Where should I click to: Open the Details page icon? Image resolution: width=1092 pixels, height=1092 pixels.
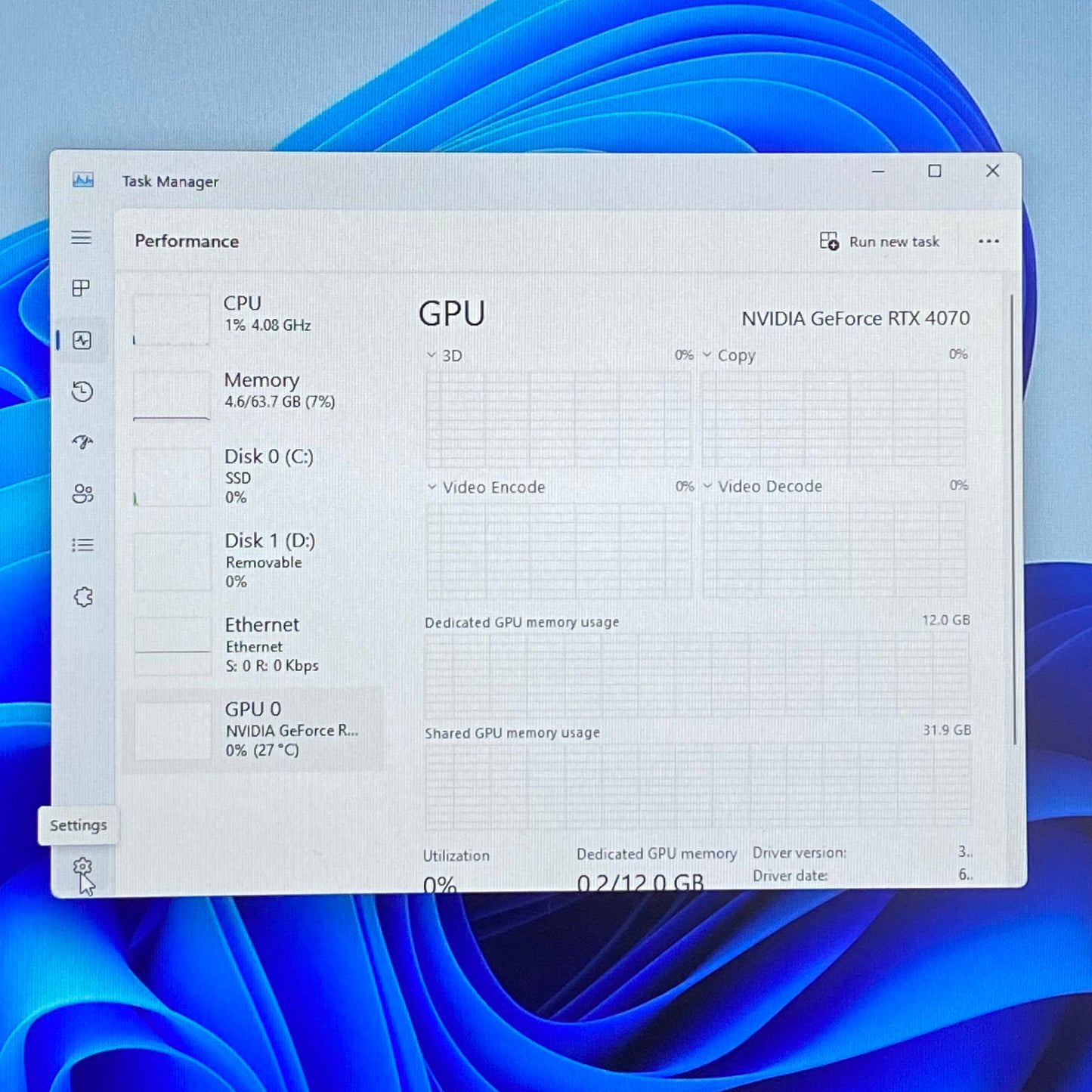tap(82, 545)
